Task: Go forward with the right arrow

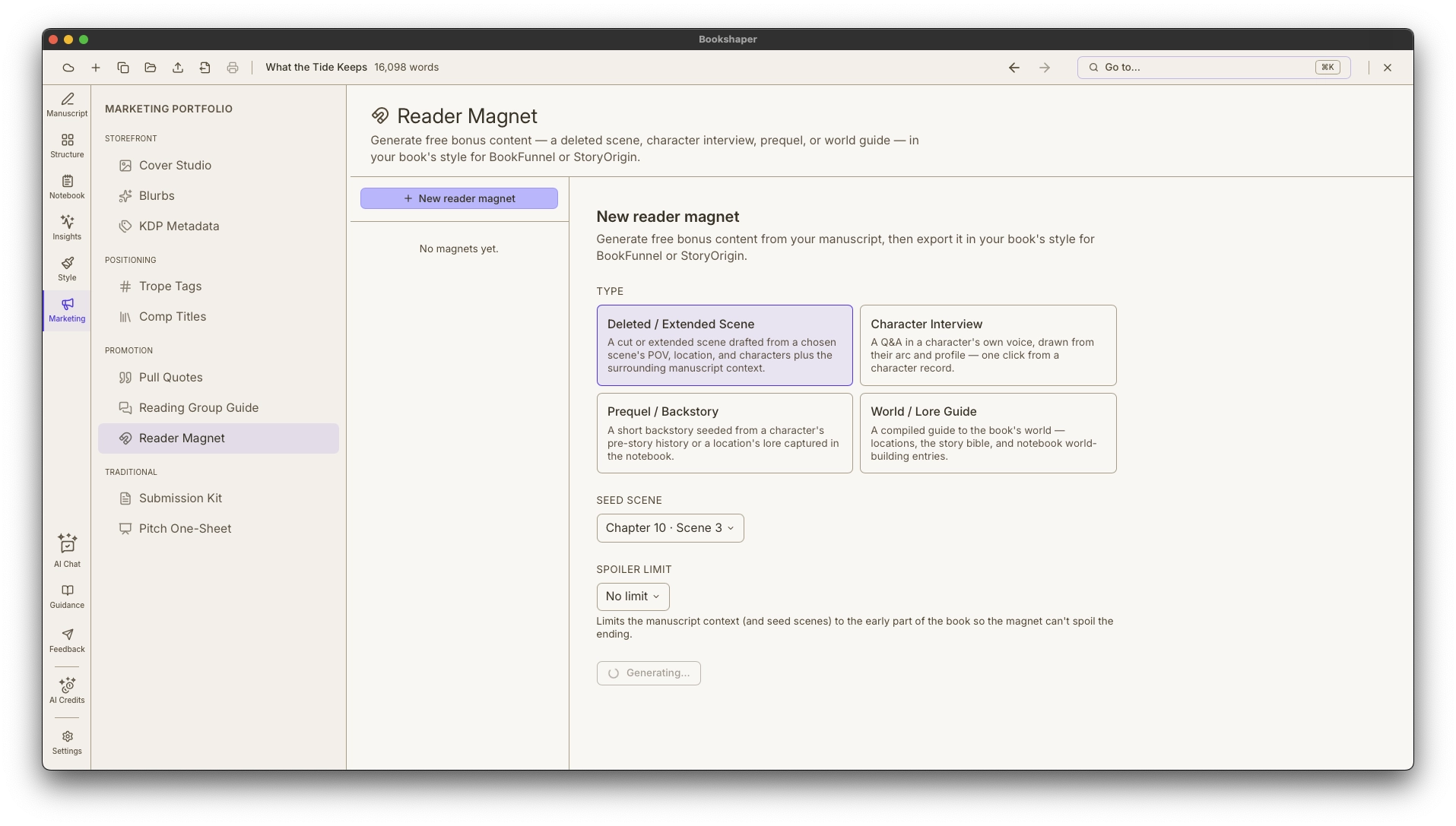Action: click(1045, 68)
